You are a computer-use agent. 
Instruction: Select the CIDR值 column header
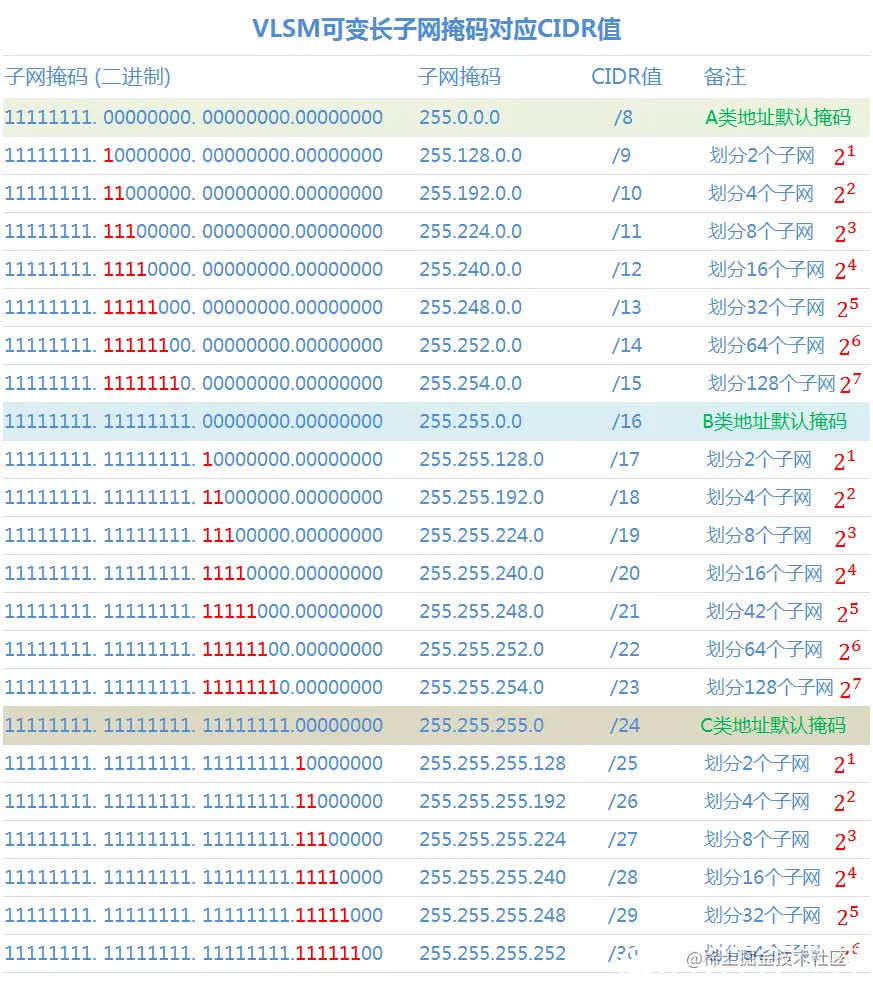[x=626, y=77]
